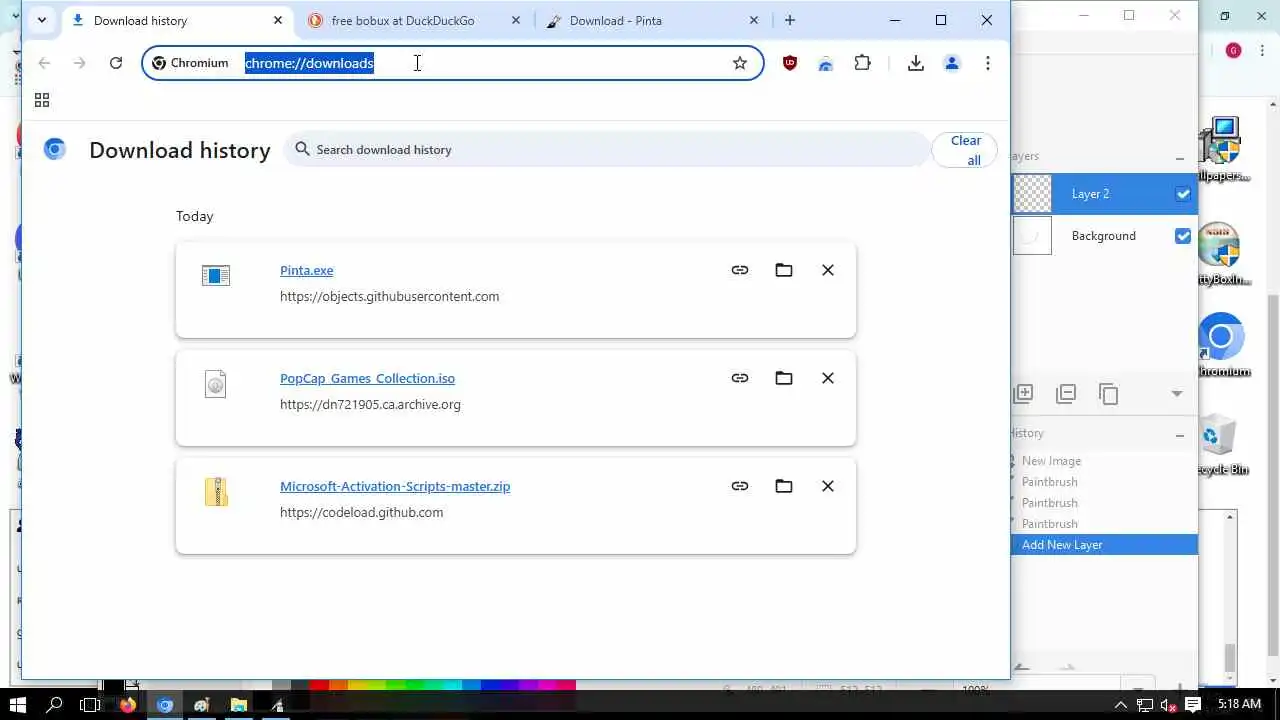This screenshot has height=720, width=1280.
Task: Open Firefox from the taskbar
Action: [128, 705]
